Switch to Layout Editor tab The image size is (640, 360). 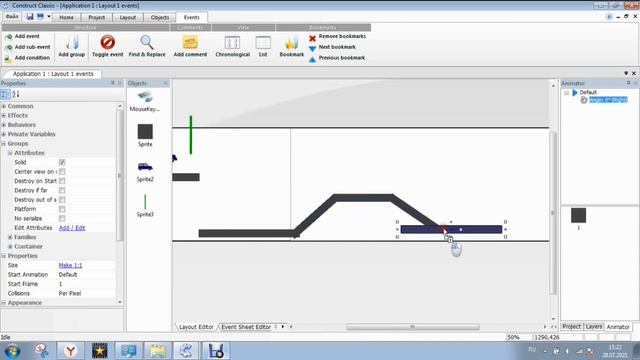(196, 327)
